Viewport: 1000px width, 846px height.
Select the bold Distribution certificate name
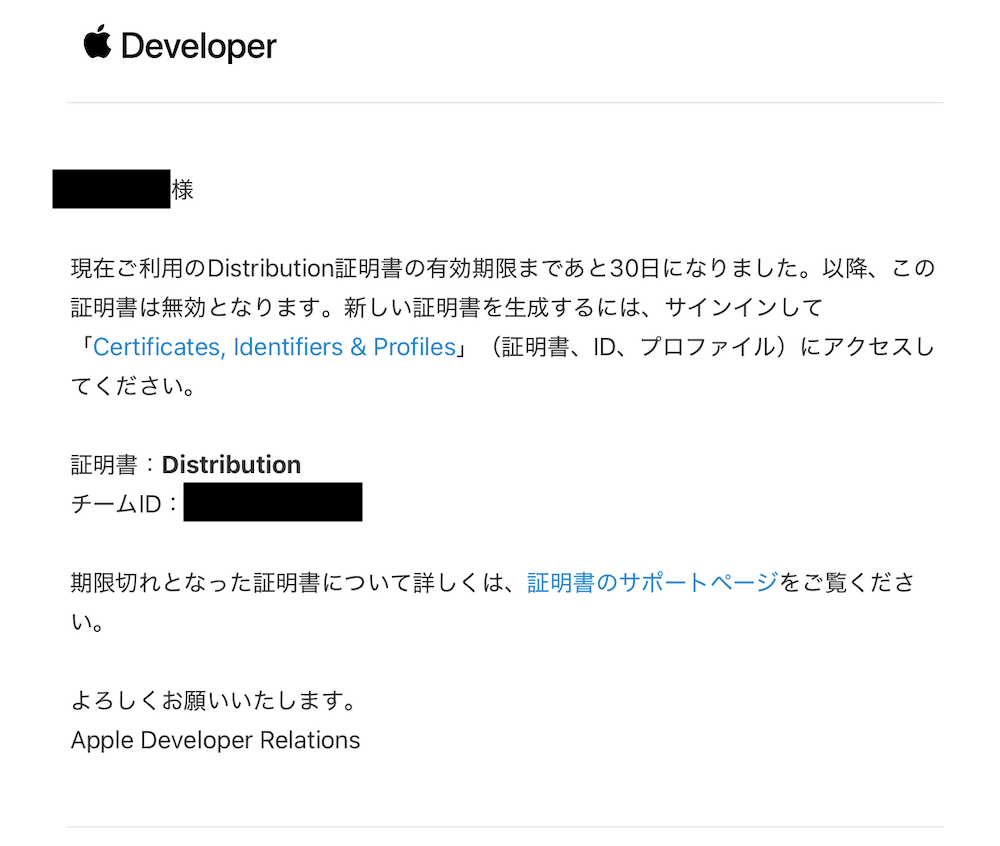(231, 465)
